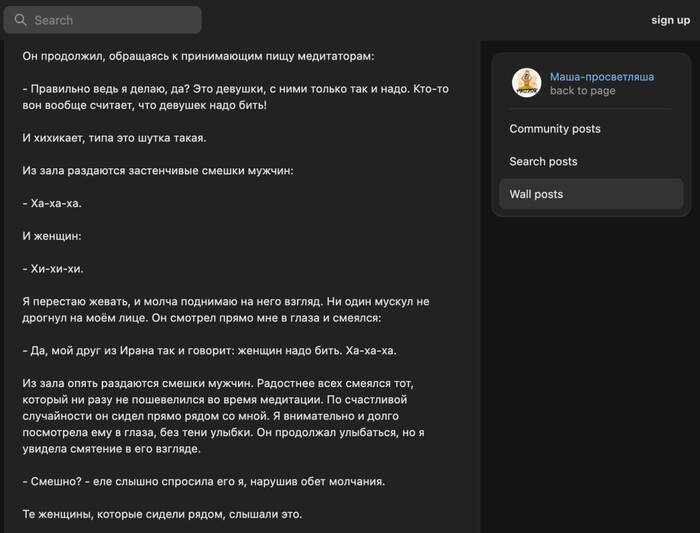The image size is (700, 533).
Task: Click the paragraph starting "Он продолжил"
Action: pos(198,56)
